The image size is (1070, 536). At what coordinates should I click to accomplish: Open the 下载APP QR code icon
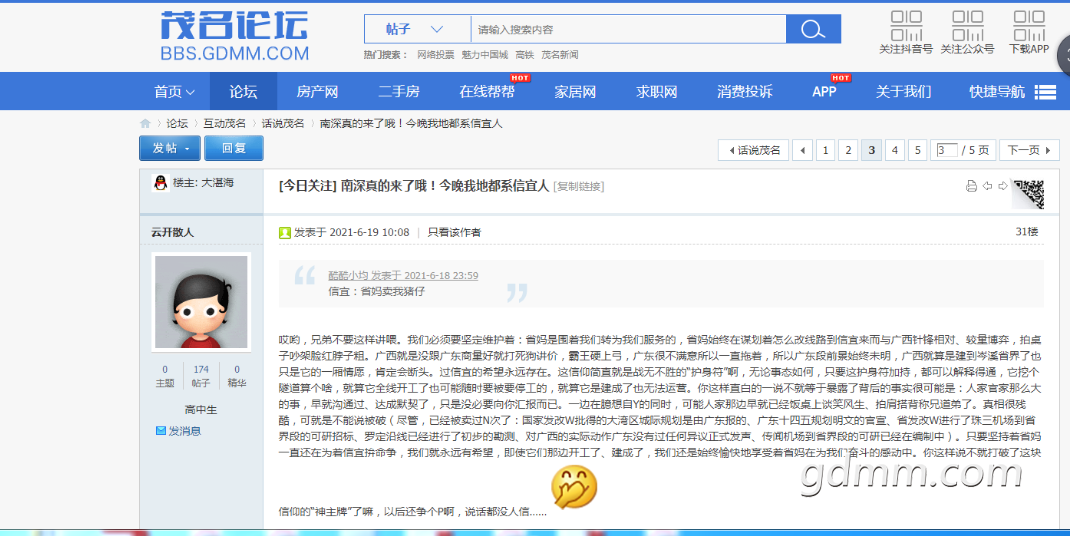[x=1028, y=25]
